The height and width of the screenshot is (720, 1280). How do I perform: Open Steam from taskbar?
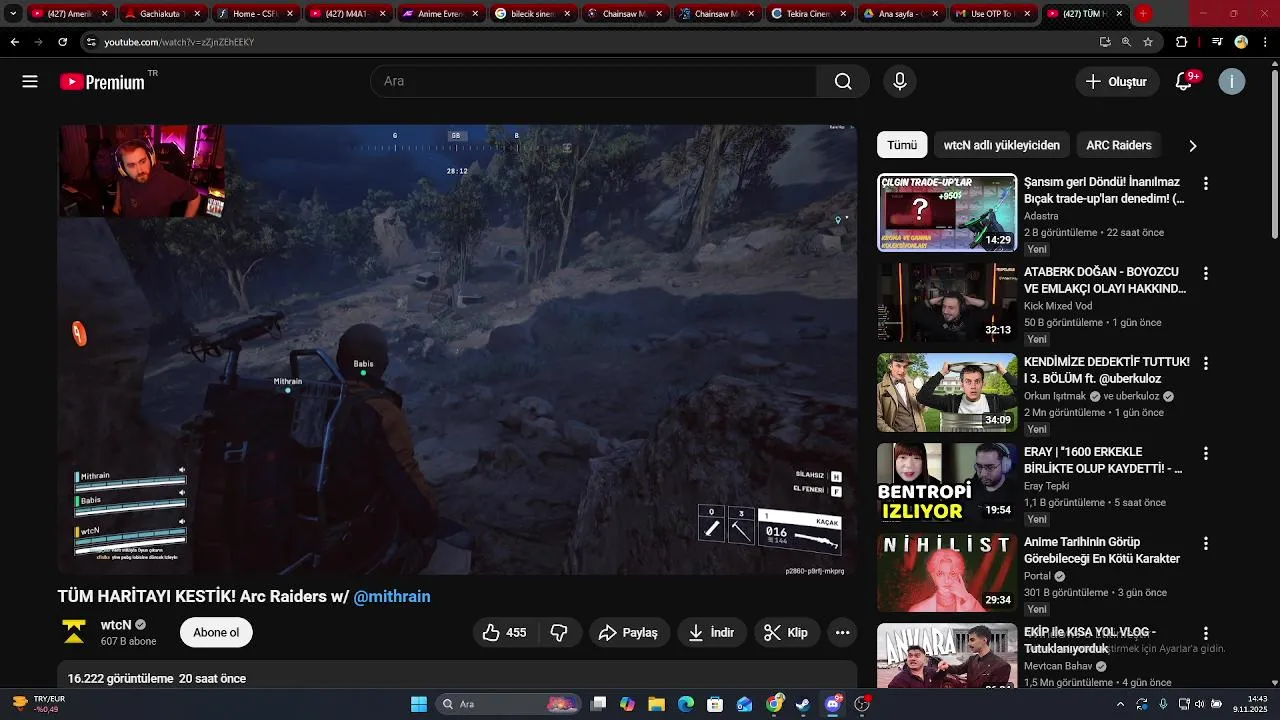click(803, 704)
